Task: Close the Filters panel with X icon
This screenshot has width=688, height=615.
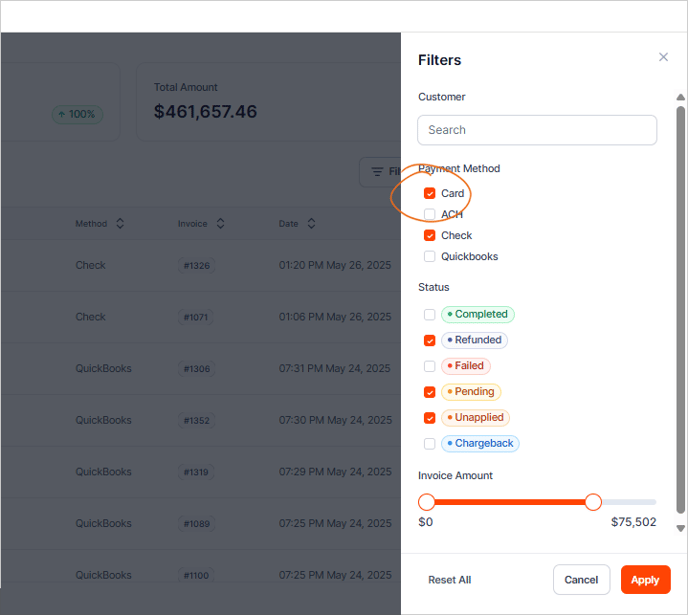Action: coord(663,58)
